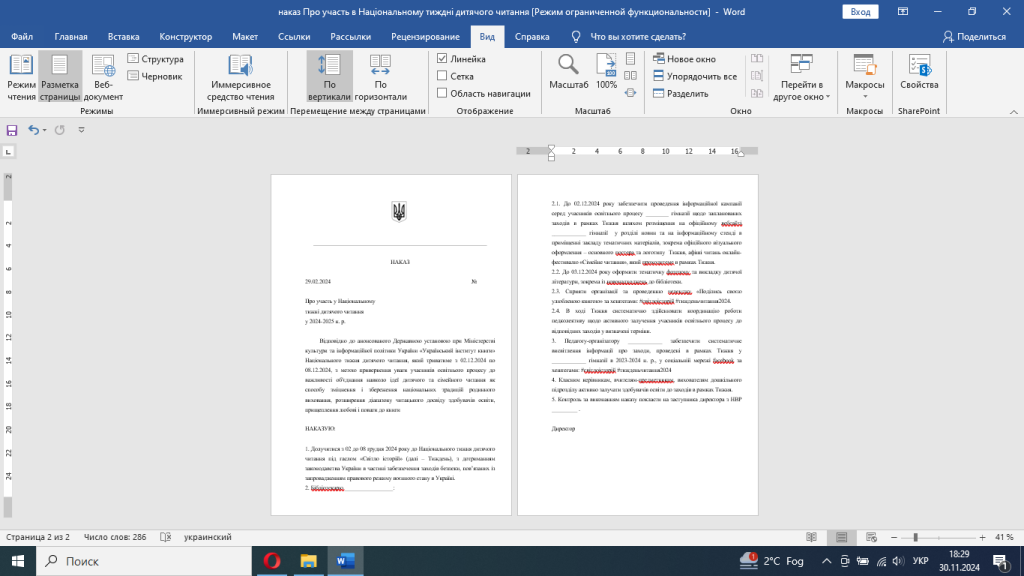Click the save icon in quick access toolbar
1024x576 pixels.
(12, 130)
